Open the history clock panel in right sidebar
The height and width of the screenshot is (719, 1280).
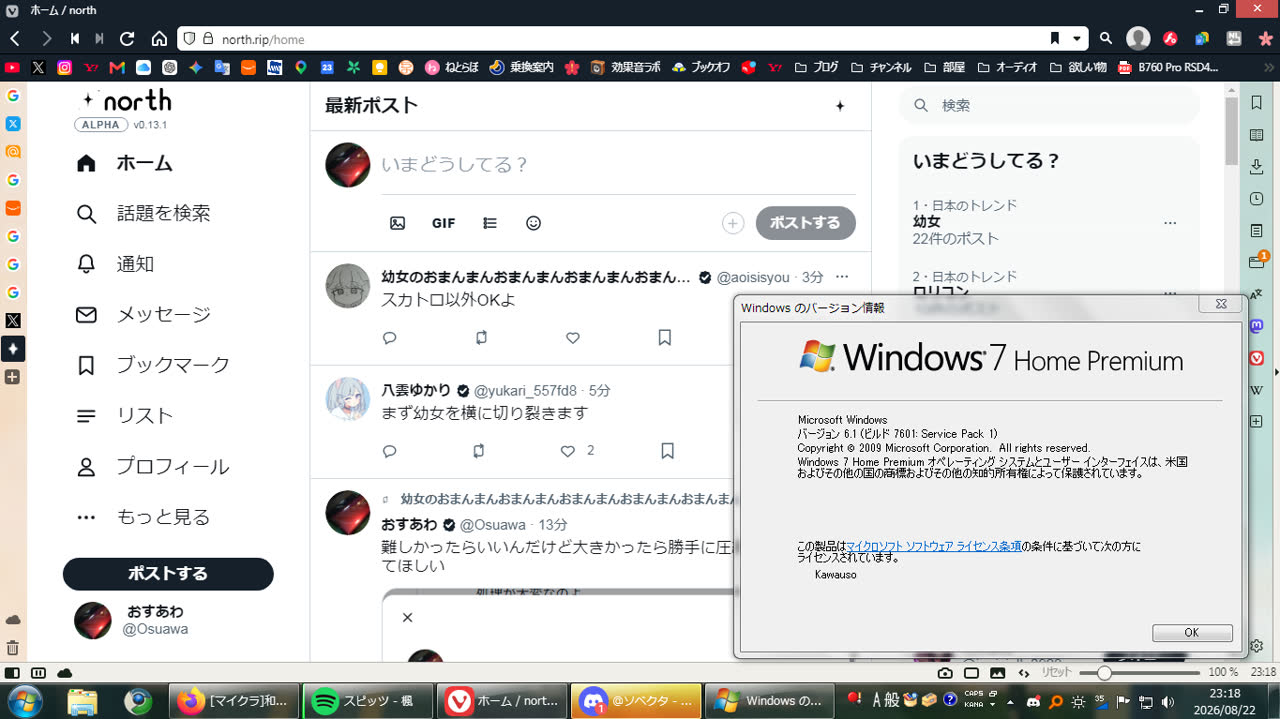(x=1257, y=199)
